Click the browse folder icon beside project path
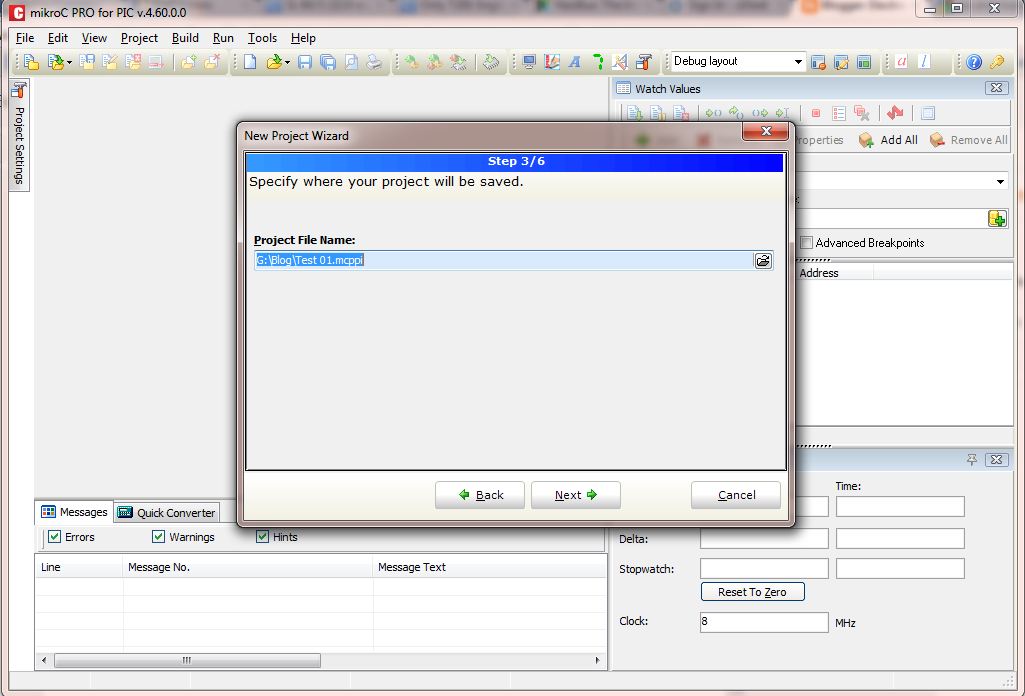The image size is (1025, 696). 763,261
